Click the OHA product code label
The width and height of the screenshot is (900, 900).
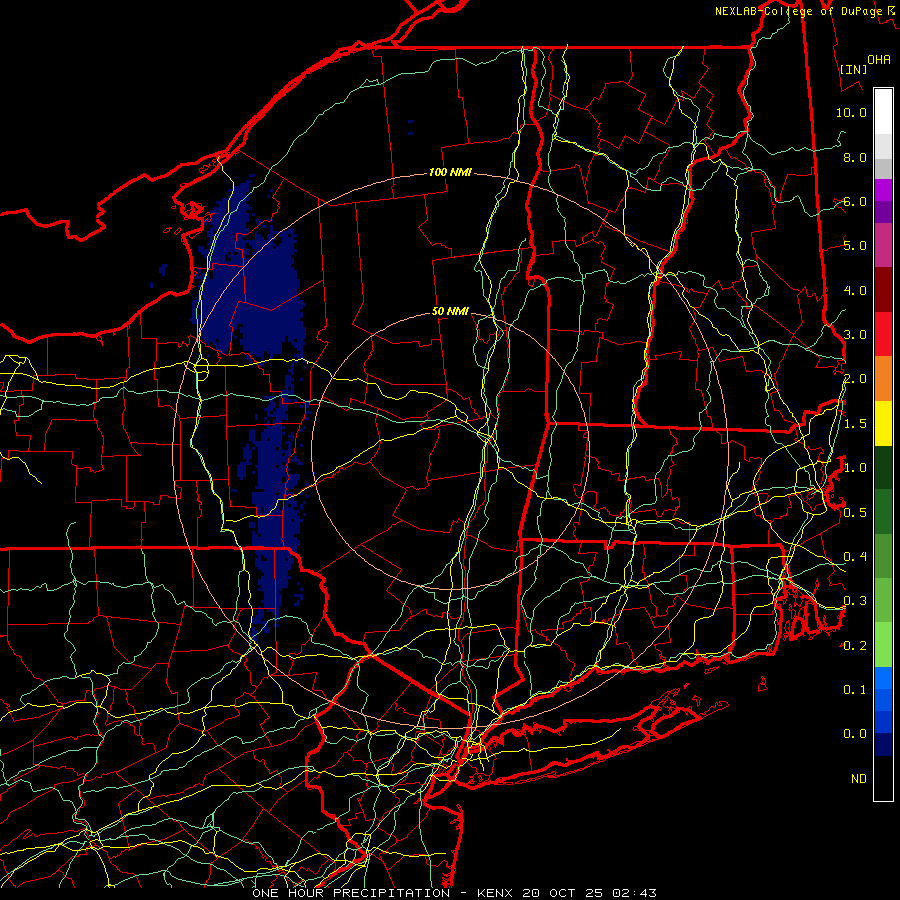[x=879, y=59]
